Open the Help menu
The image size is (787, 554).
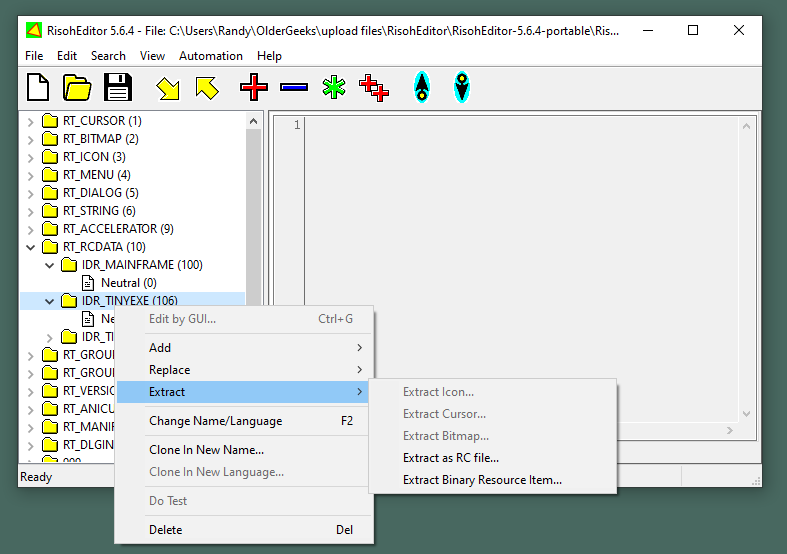269,56
